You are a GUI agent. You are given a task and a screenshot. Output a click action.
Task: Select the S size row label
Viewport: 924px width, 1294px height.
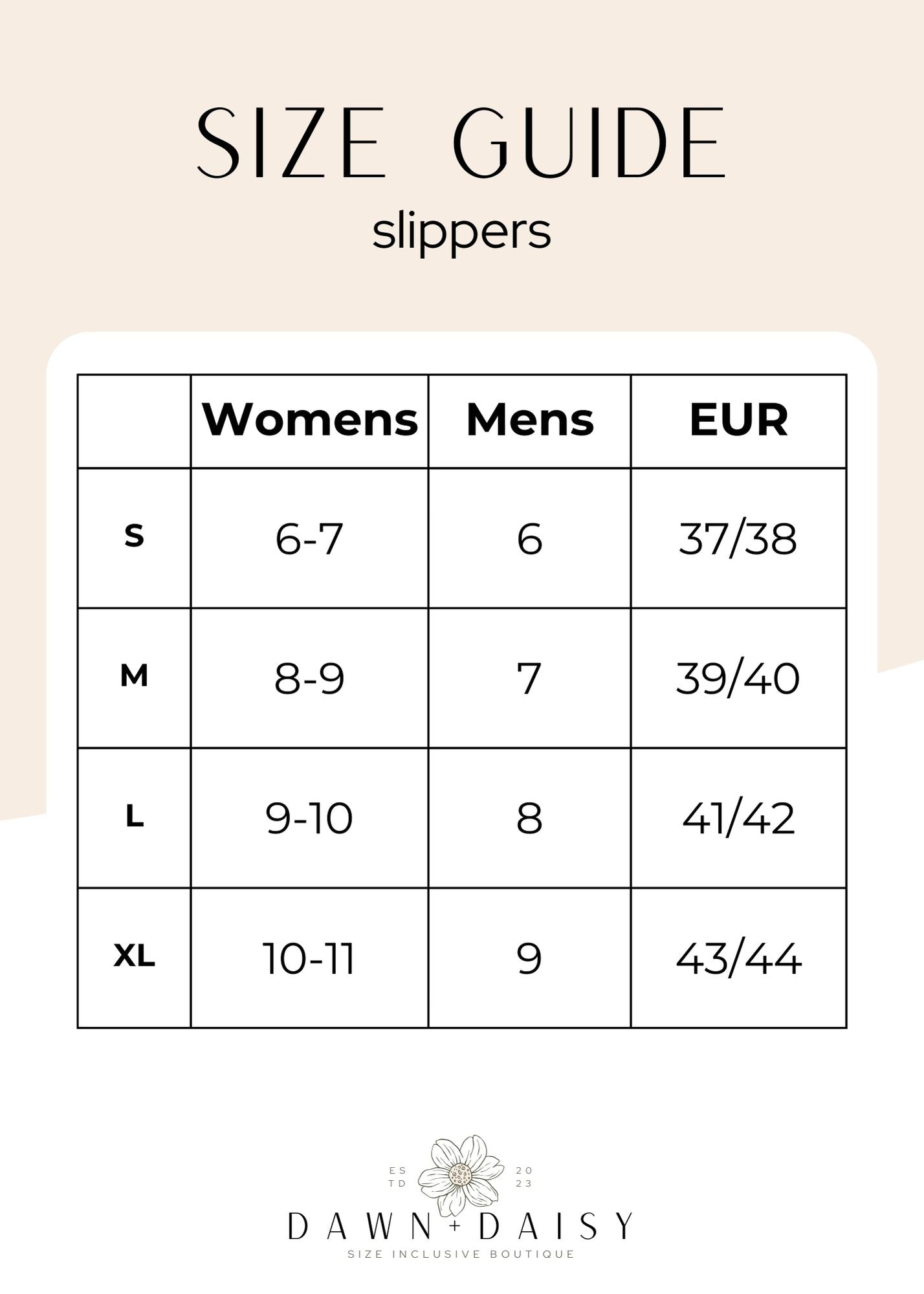click(x=134, y=536)
